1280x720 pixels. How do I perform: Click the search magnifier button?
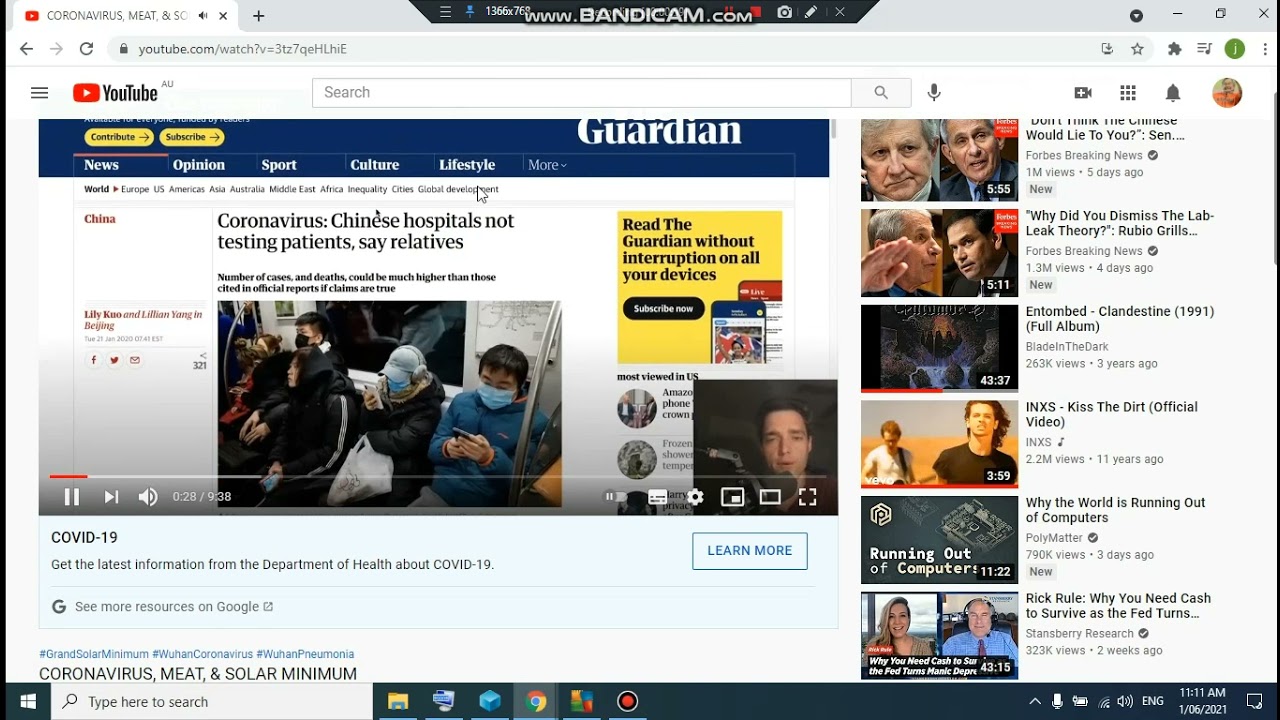click(881, 93)
